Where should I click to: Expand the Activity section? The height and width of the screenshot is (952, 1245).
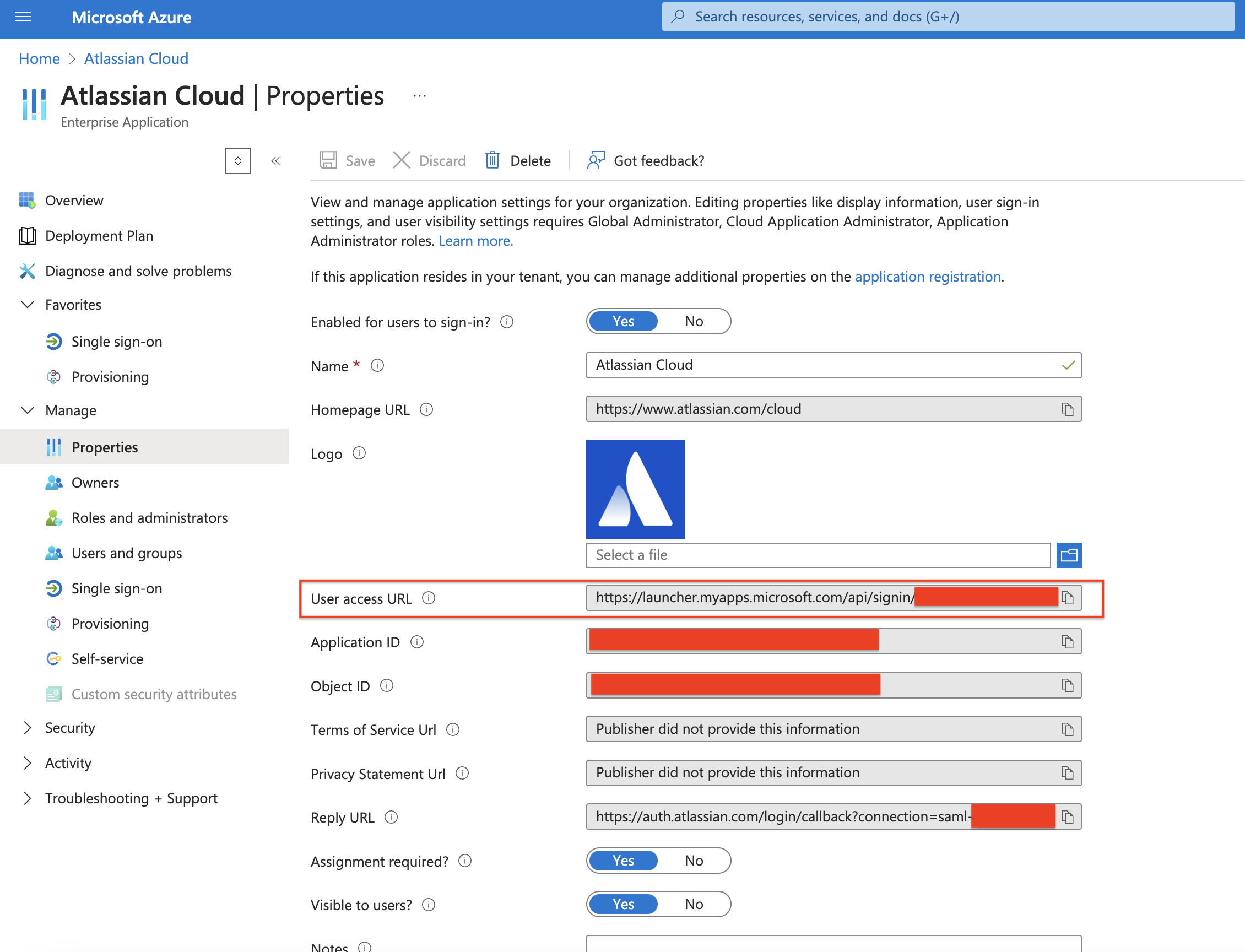[27, 762]
